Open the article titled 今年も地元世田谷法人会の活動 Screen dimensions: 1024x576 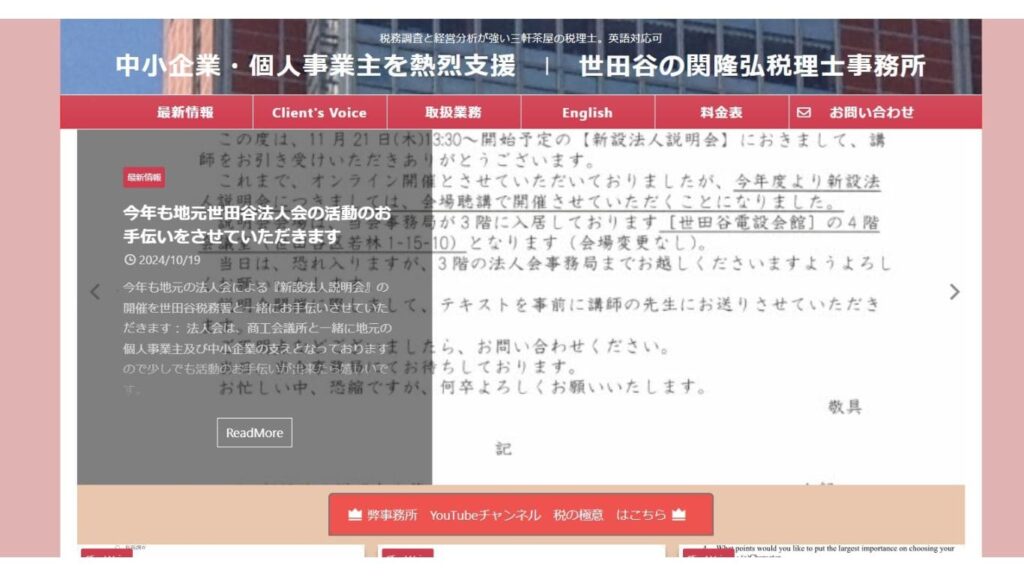pos(257,225)
